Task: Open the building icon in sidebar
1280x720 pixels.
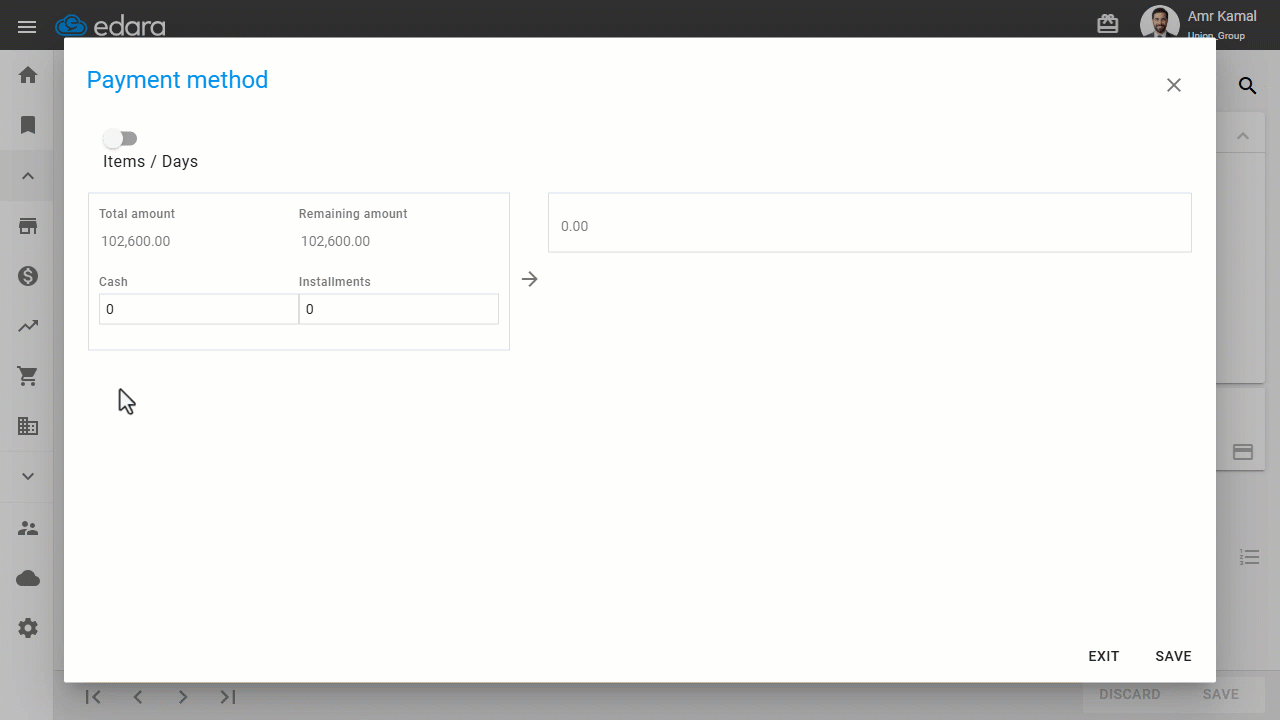Action: pyautogui.click(x=28, y=426)
